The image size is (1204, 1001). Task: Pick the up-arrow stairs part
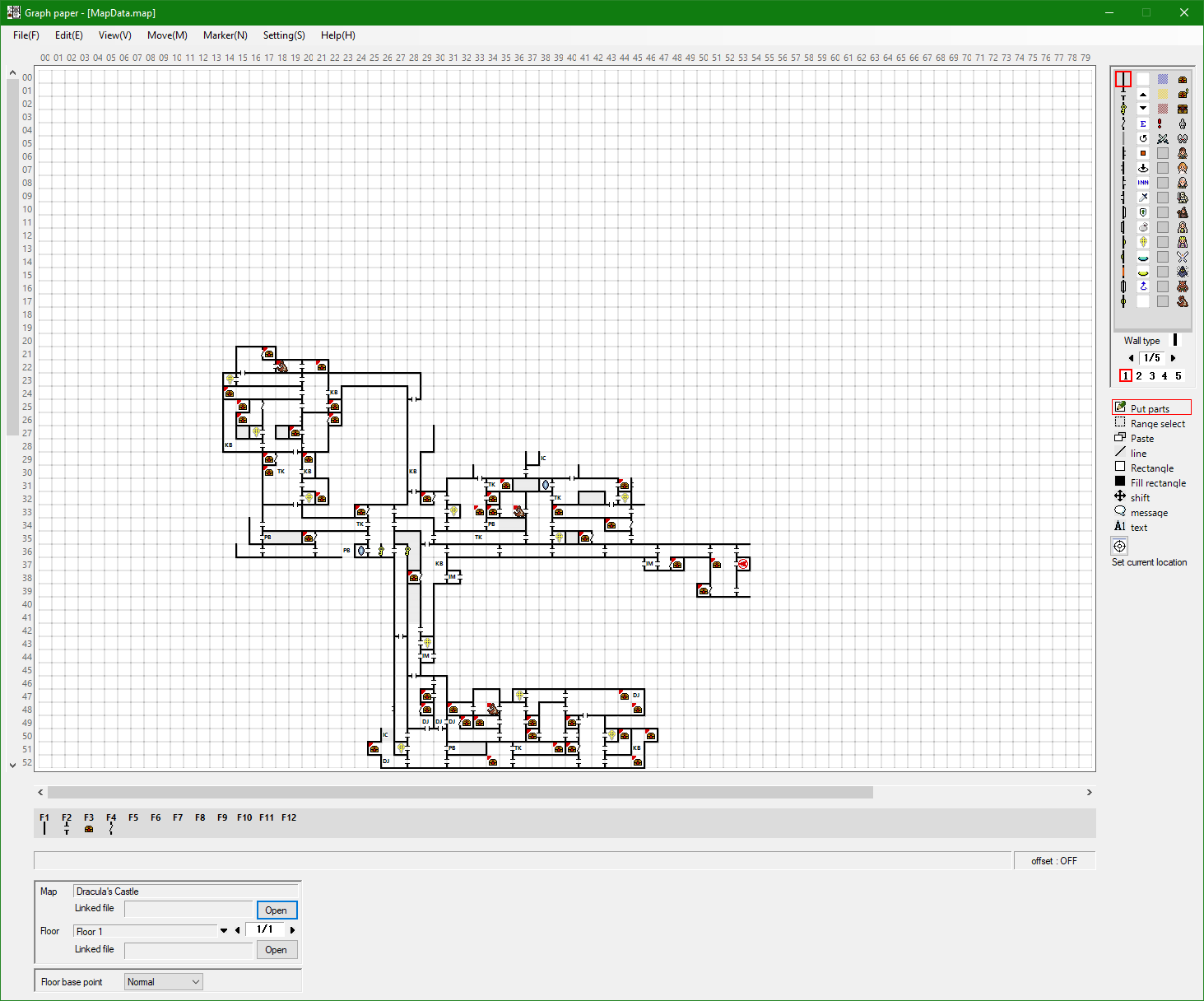point(1143,94)
